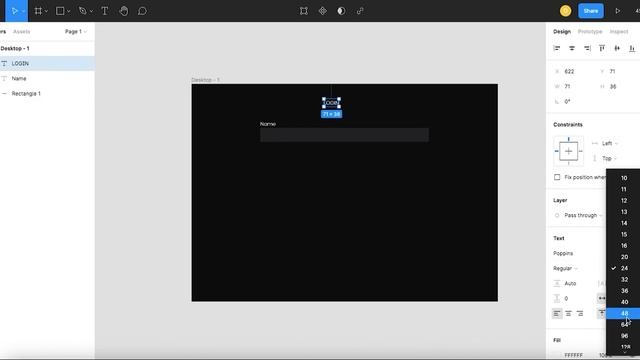Click Align right icon
The image size is (640, 360).
pos(587,48)
